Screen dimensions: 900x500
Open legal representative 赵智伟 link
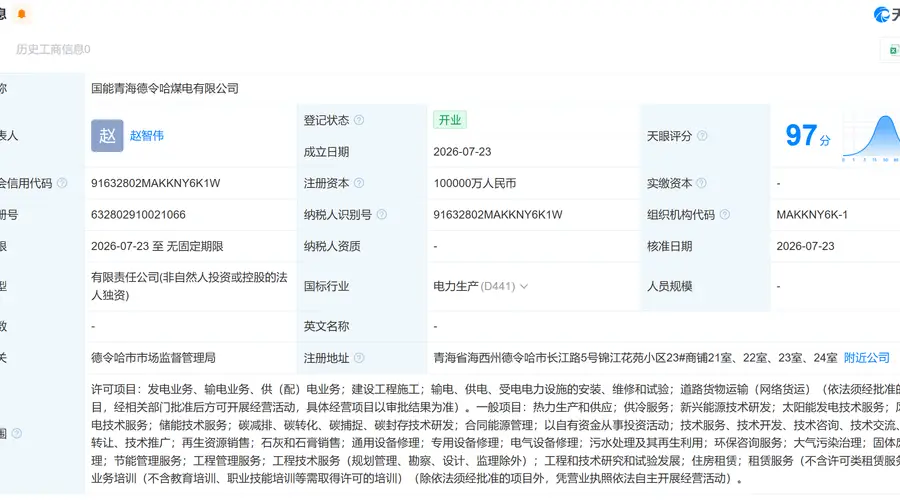coord(146,135)
